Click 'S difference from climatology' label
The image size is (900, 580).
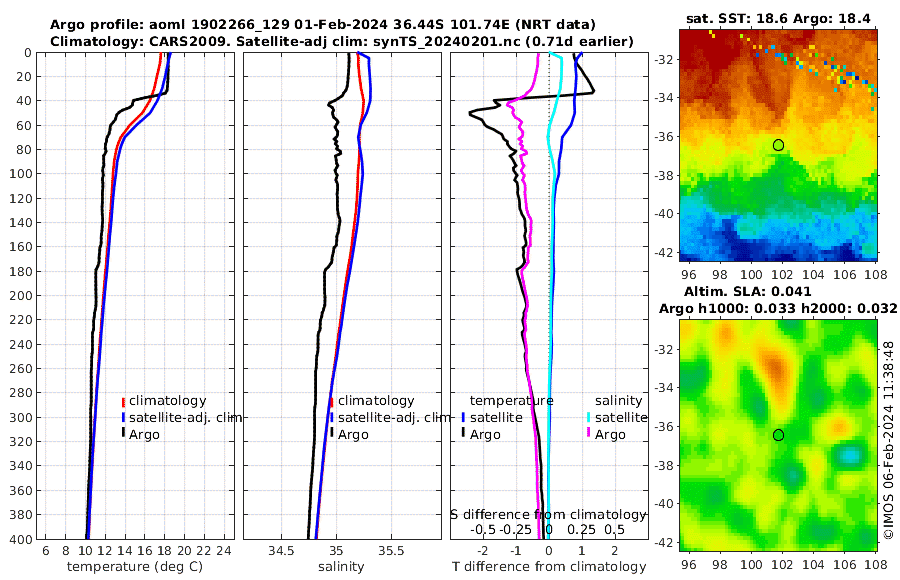click(548, 515)
